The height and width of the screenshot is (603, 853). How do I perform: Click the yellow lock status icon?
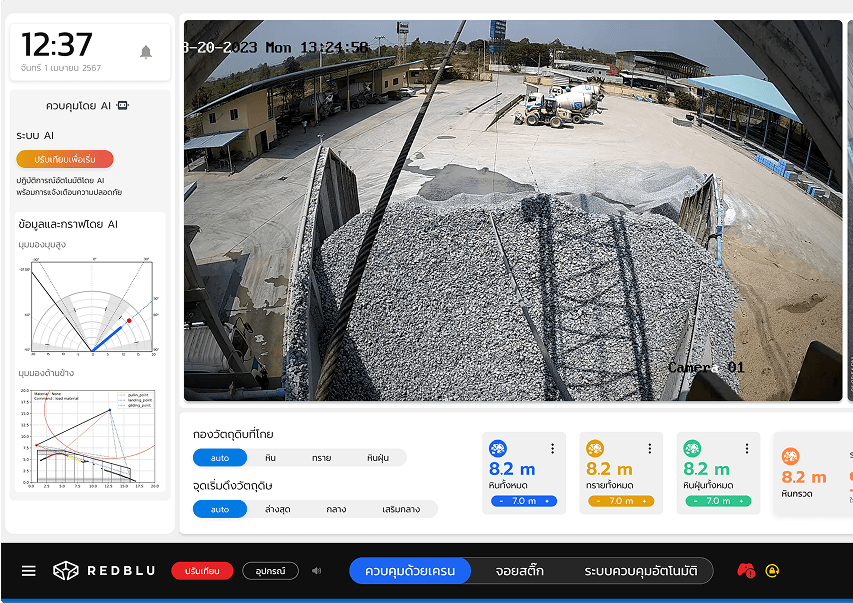tap(772, 571)
